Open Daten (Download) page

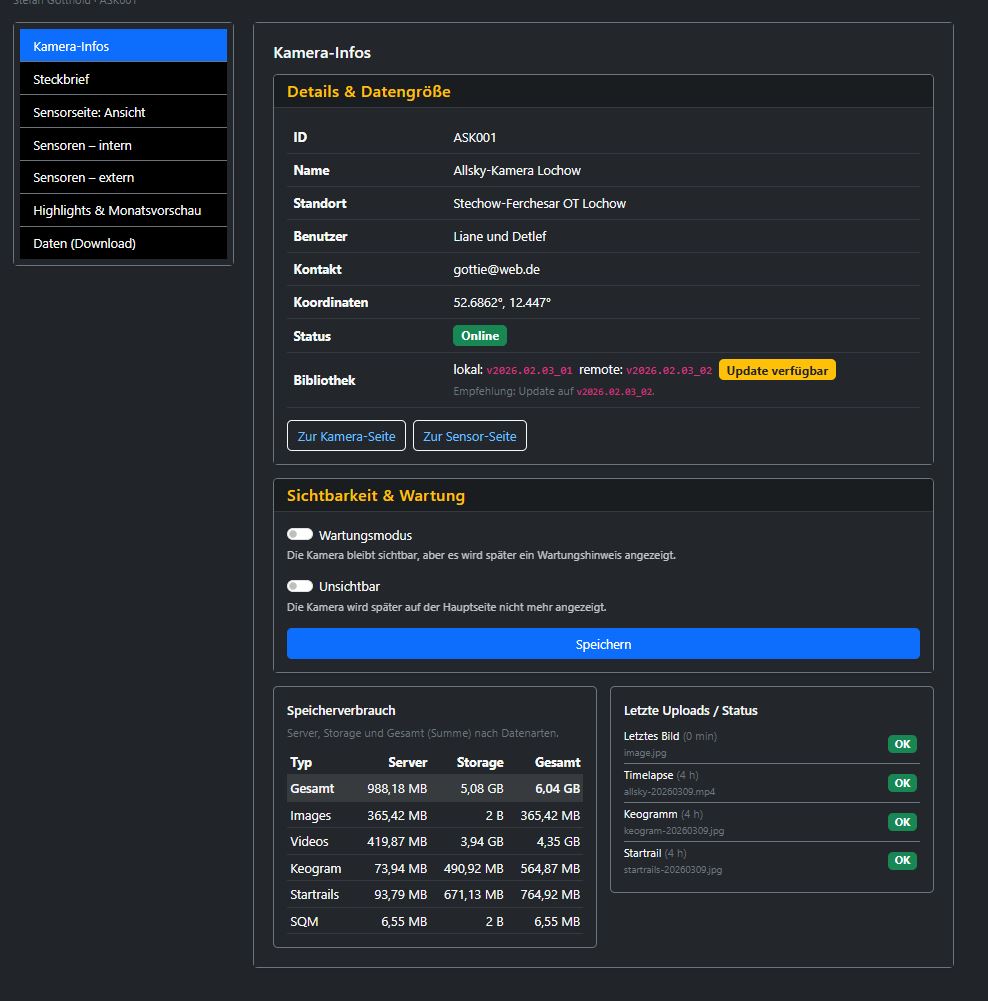tap(123, 243)
